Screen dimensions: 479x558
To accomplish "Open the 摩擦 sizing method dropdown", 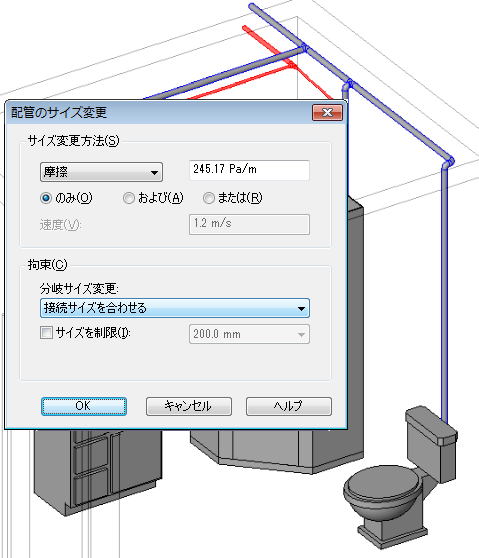I will (x=101, y=172).
